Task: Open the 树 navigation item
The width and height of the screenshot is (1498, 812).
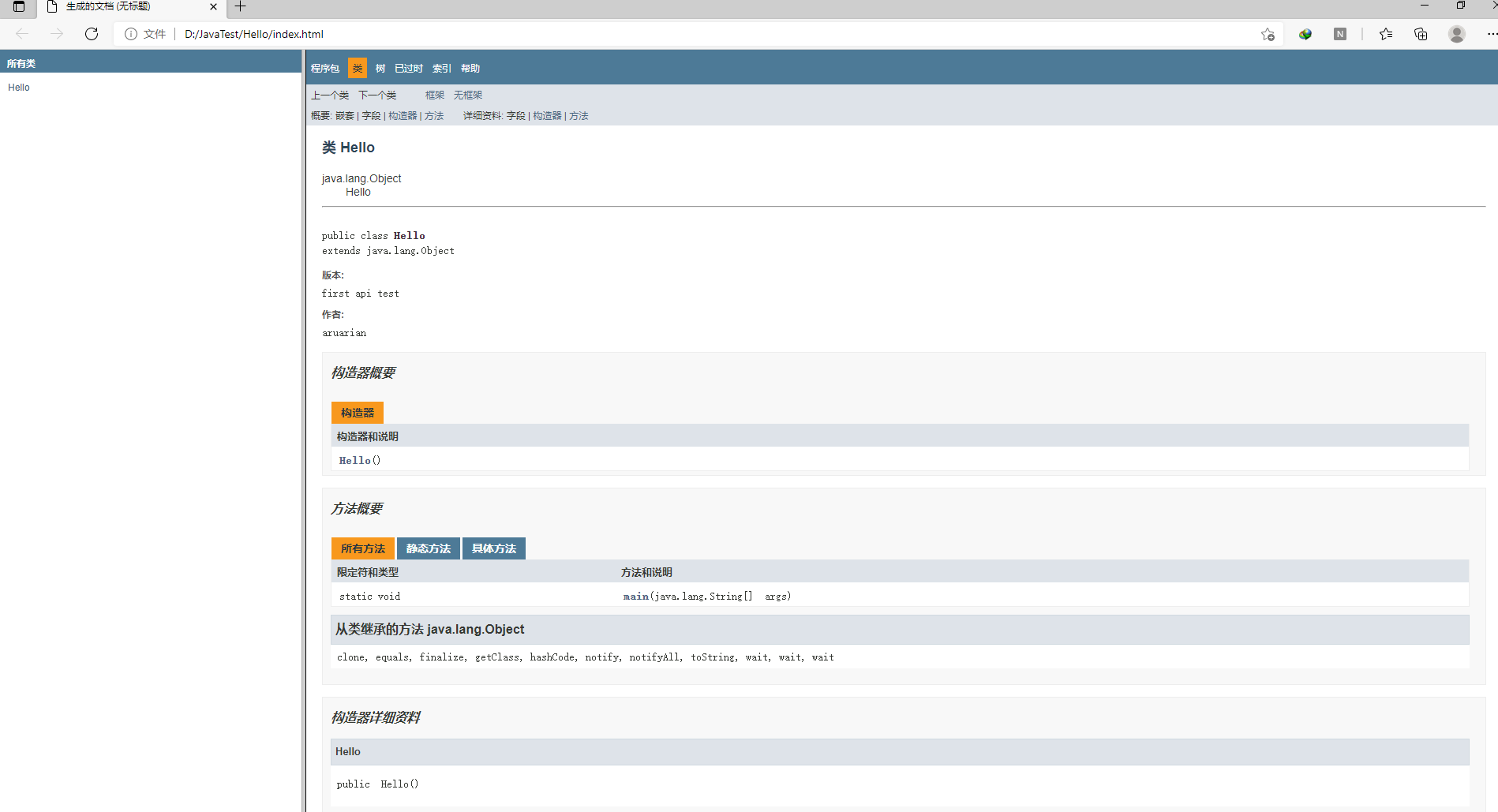Action: [380, 69]
